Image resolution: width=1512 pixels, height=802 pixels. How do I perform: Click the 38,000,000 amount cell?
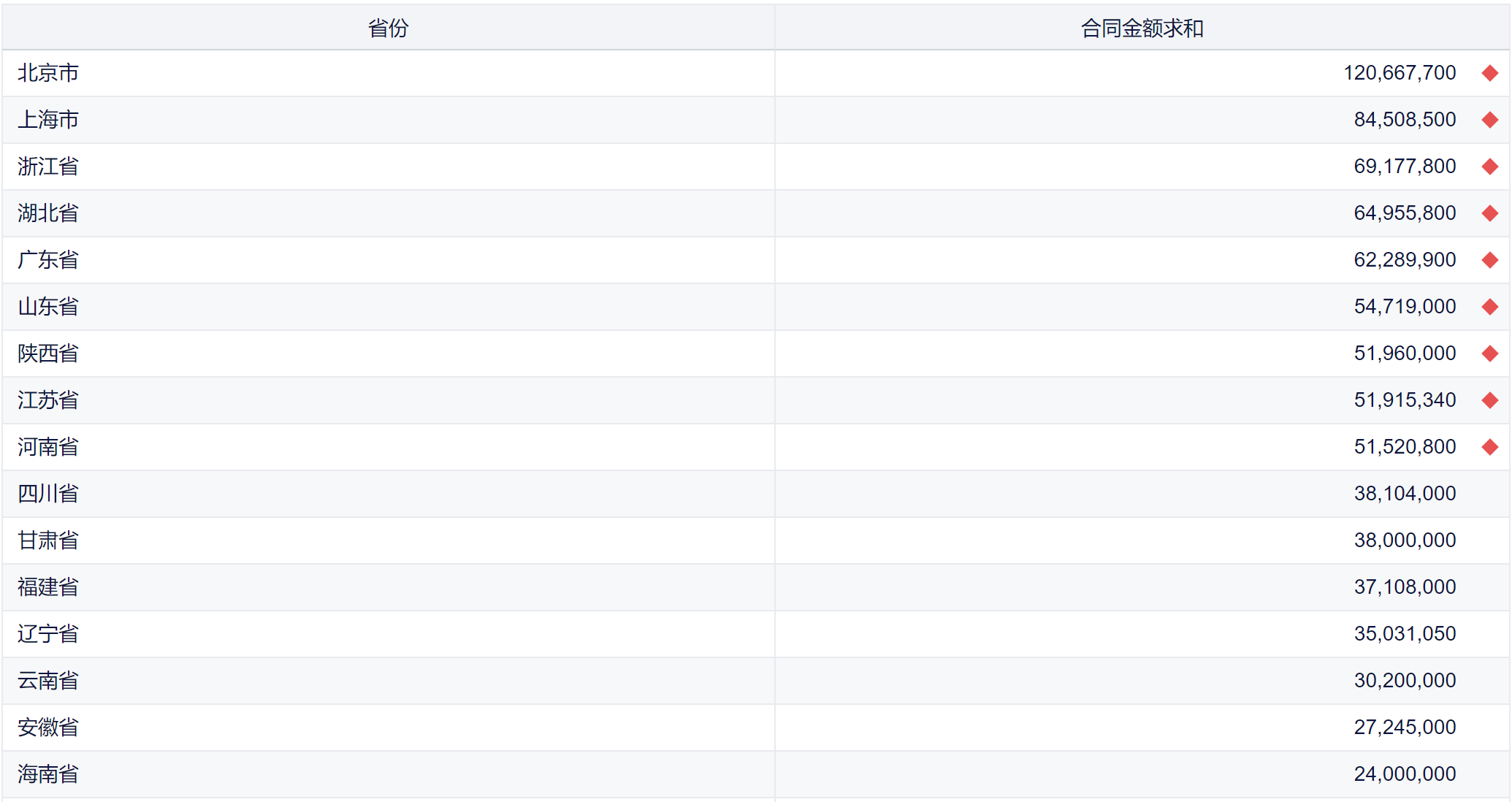click(x=1404, y=541)
